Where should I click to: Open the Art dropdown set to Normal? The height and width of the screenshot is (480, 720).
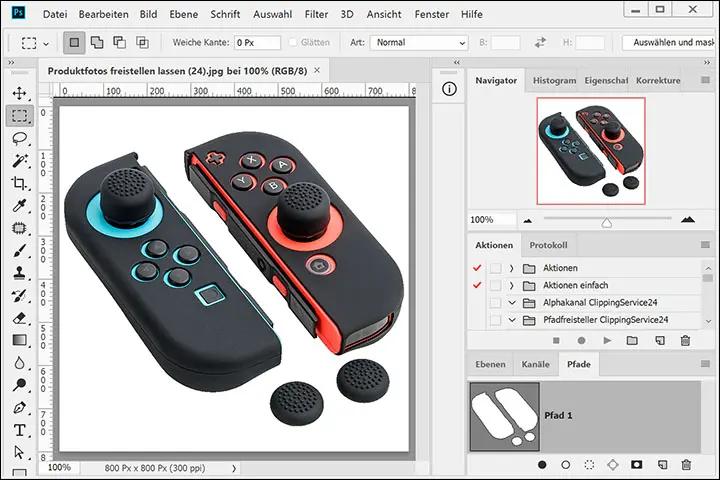[x=418, y=43]
